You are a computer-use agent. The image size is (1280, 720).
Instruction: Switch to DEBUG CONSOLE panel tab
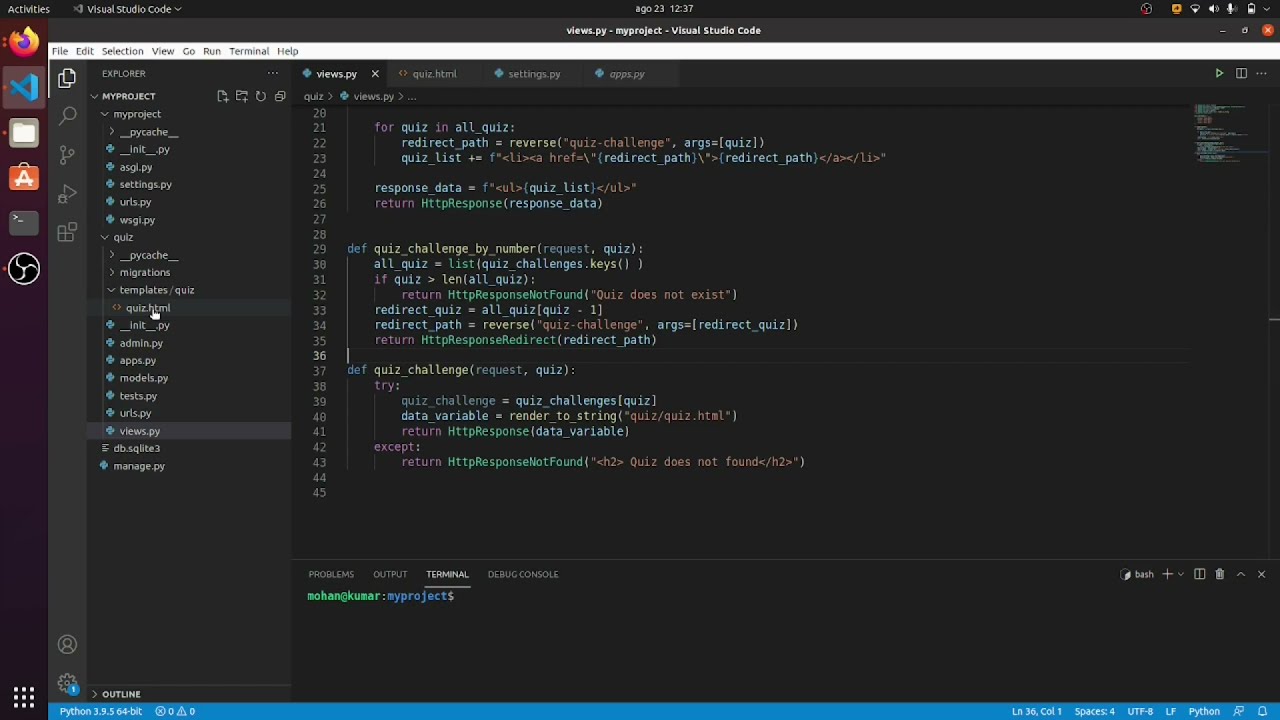click(x=523, y=574)
